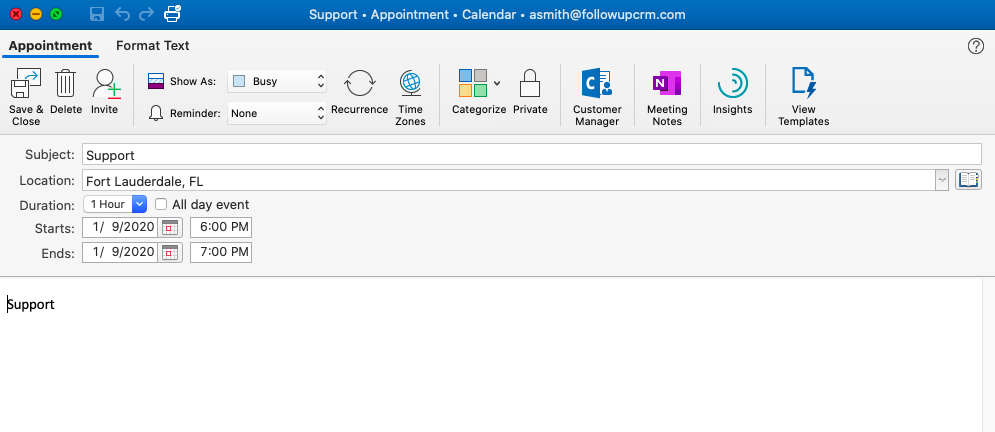Invite attendees using the Invite icon

[106, 83]
